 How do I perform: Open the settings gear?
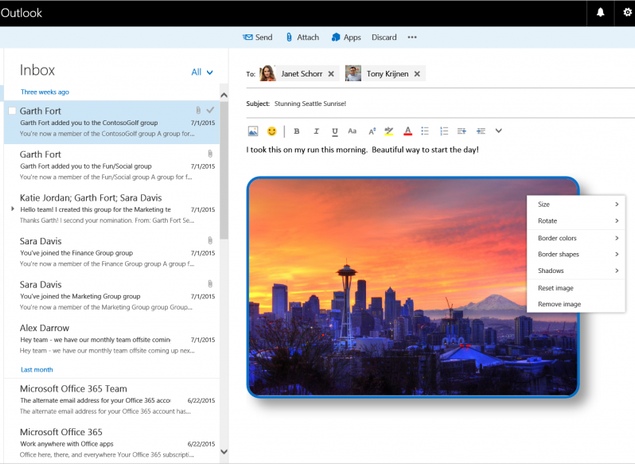coord(627,13)
